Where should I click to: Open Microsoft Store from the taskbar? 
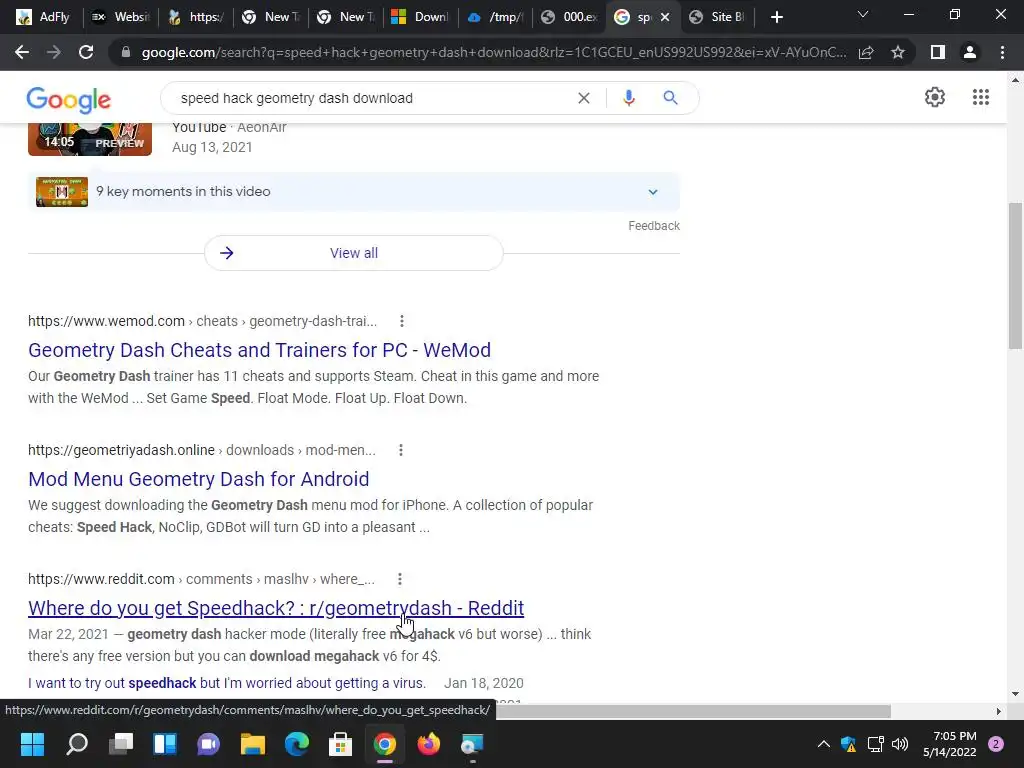pos(340,744)
